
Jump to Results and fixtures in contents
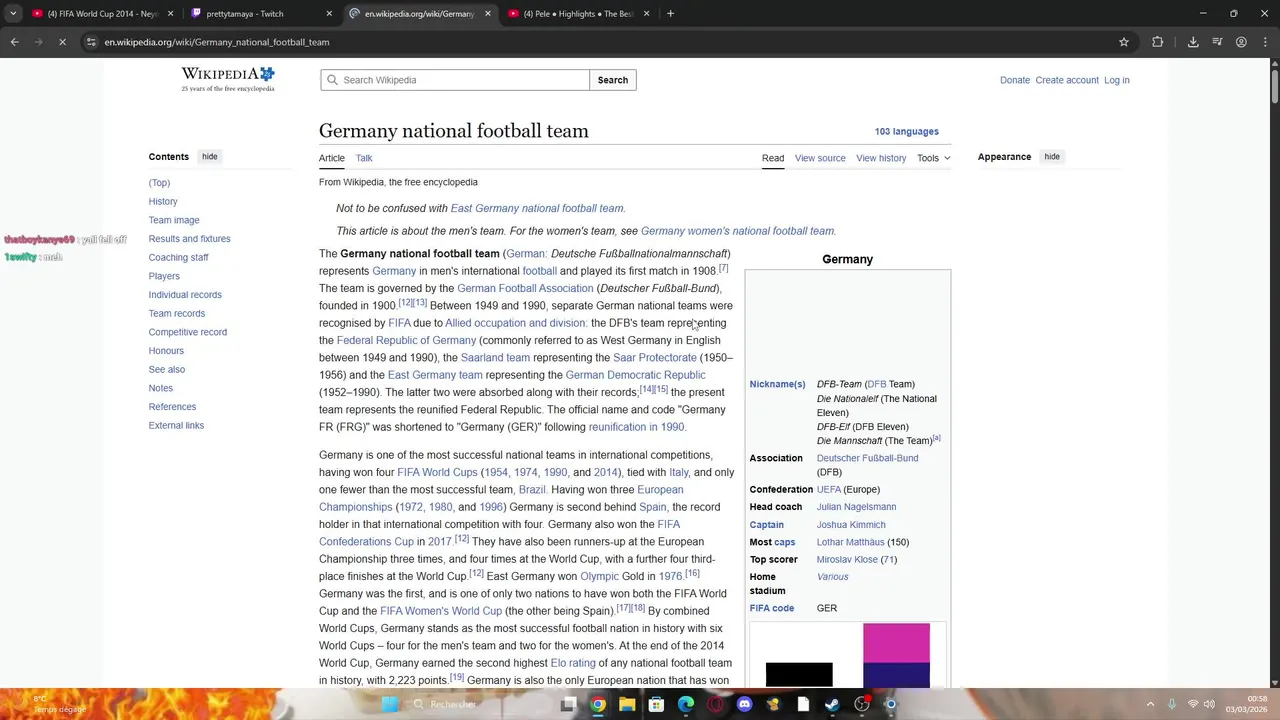(189, 239)
